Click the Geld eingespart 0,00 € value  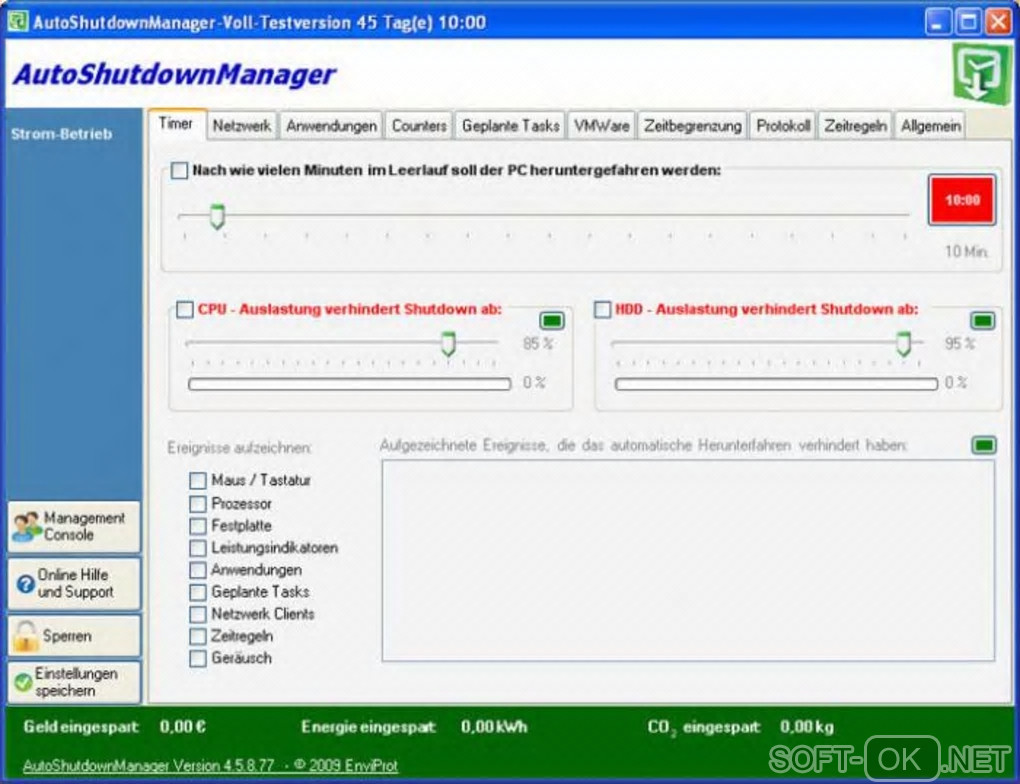pos(183,727)
